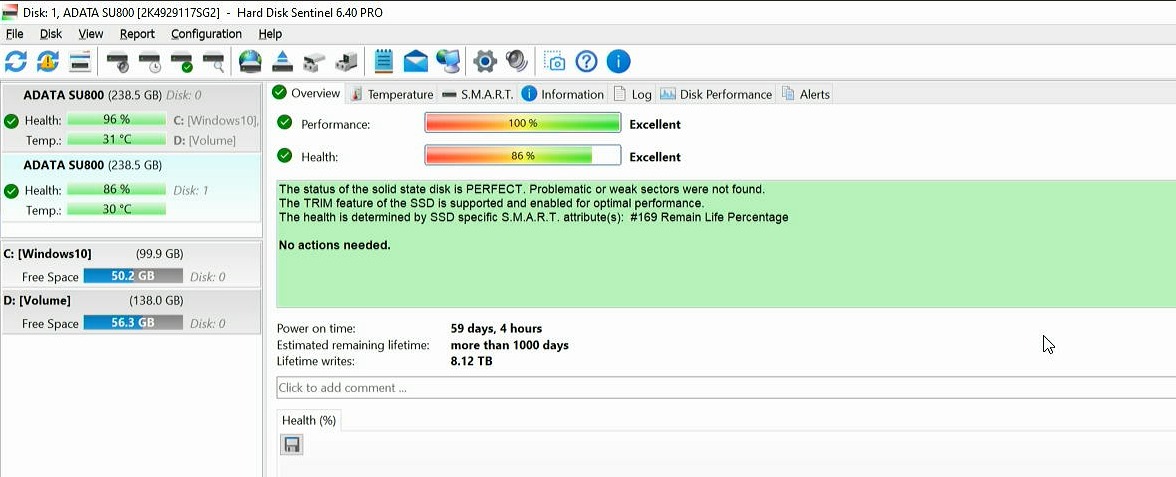Click the globe over disk icon
This screenshot has width=1176, height=477.
pyautogui.click(x=250, y=62)
